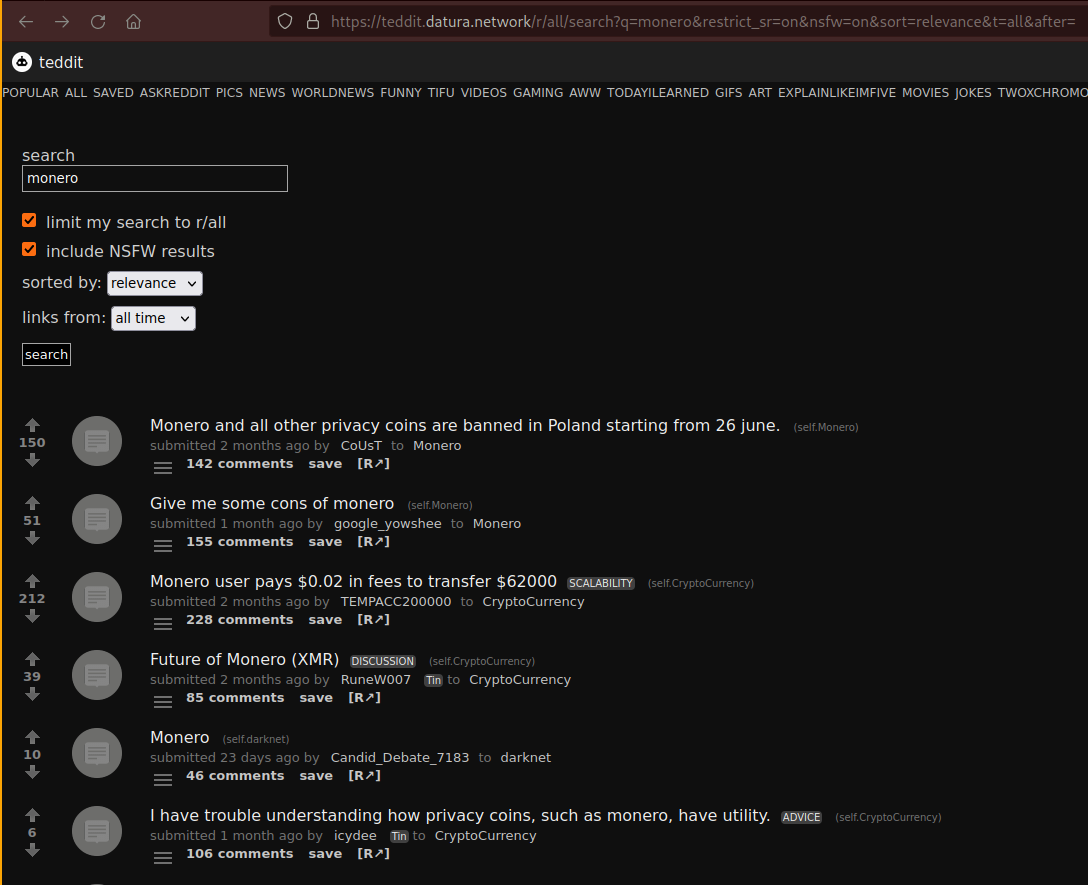Click the teddit logo icon

(22, 62)
